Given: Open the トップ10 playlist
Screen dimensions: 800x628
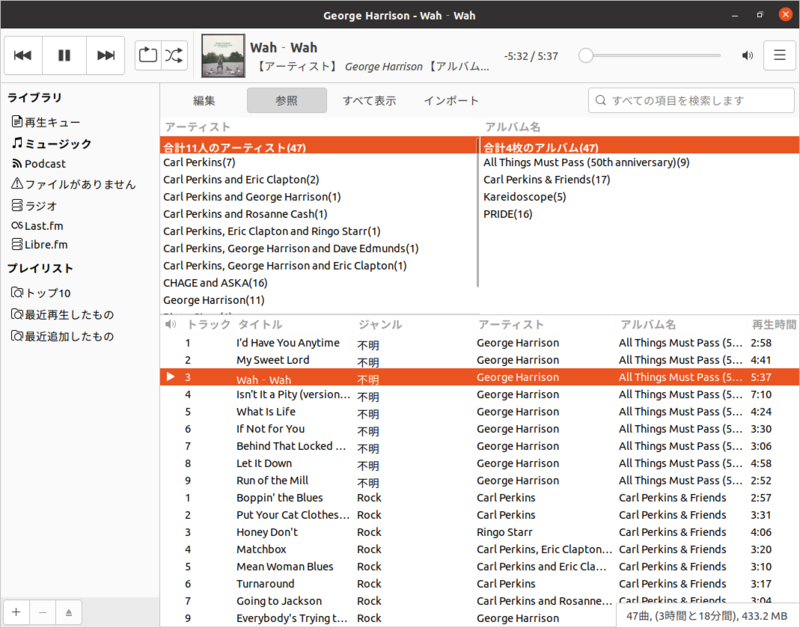Looking at the screenshot, I should [41, 293].
